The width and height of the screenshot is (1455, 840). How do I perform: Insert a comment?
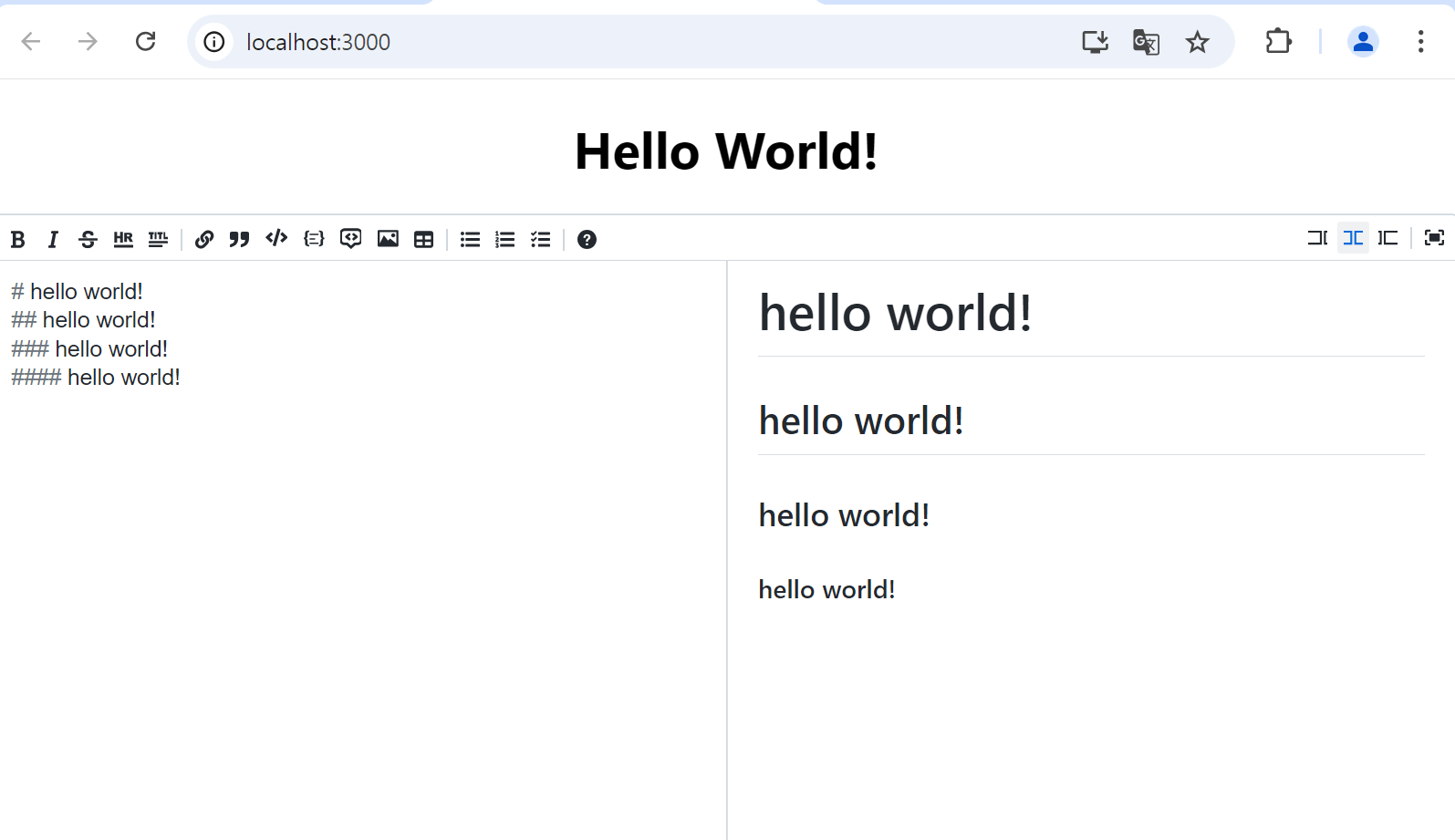point(351,239)
